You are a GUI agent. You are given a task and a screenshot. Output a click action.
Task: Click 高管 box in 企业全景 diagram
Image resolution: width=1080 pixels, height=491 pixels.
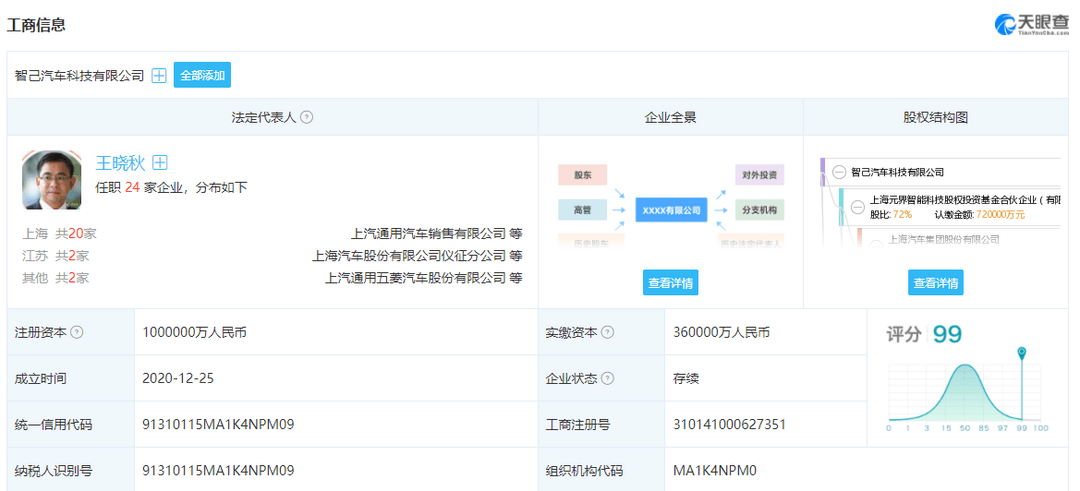coord(583,210)
